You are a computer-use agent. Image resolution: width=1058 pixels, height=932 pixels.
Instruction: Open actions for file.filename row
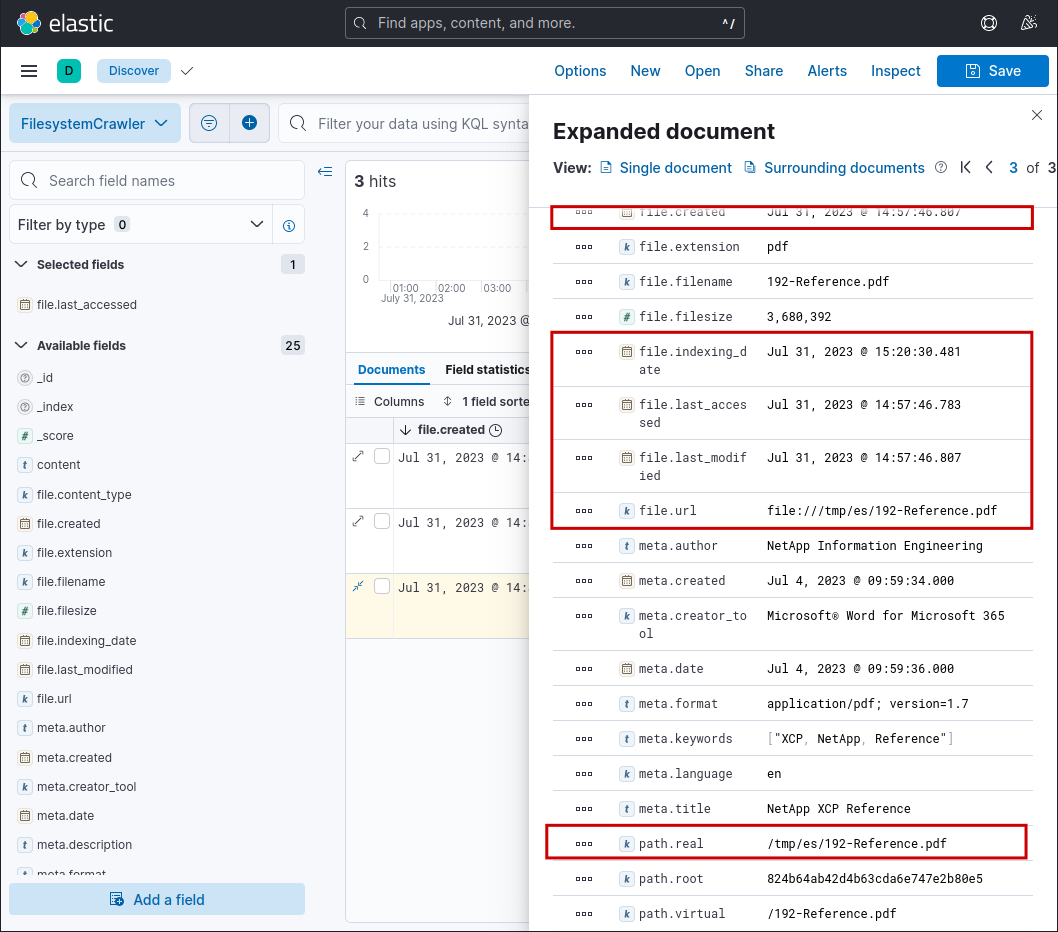[584, 282]
